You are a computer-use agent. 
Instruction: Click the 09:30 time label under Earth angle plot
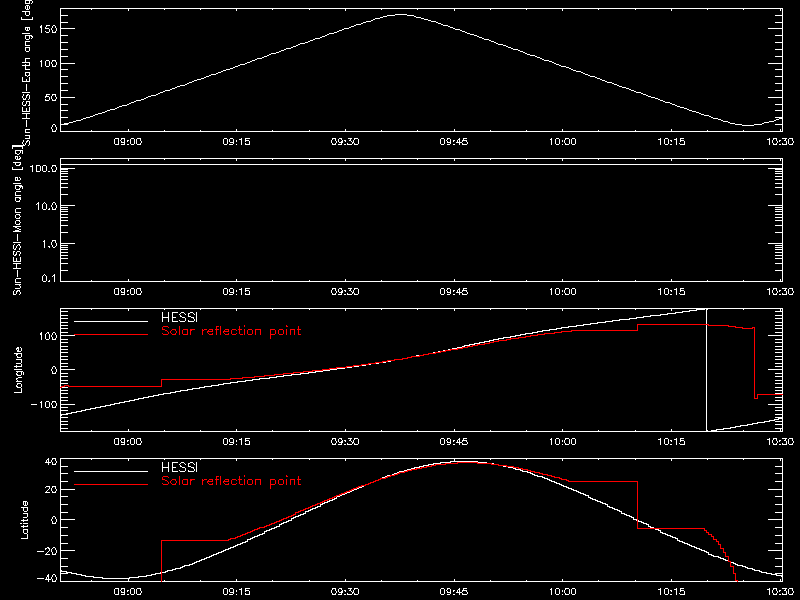click(345, 142)
